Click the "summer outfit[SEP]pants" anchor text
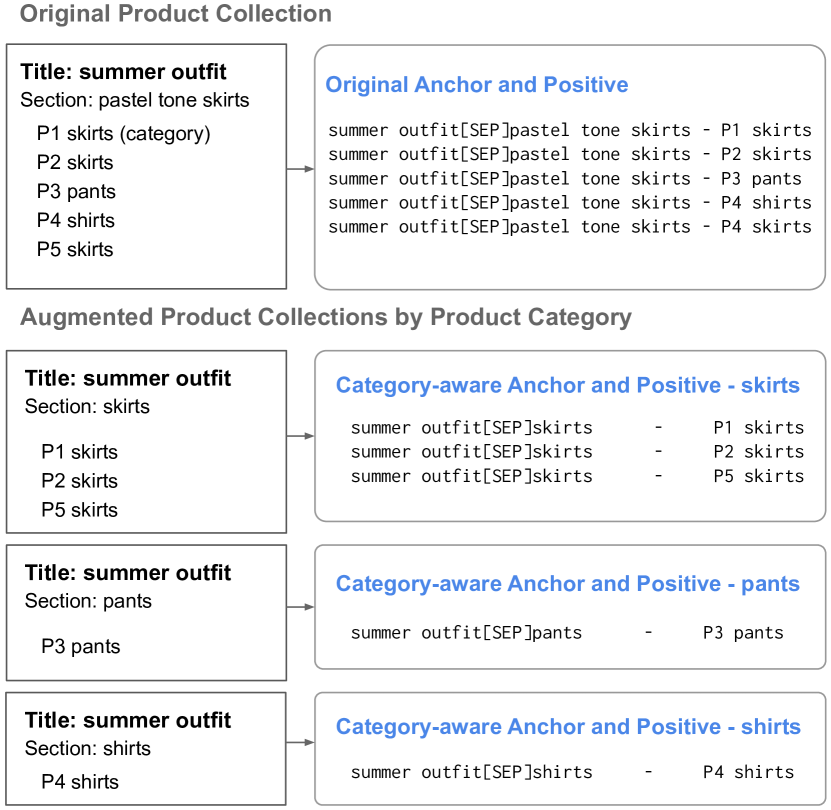Screen dimensions: 831x810 click(x=466, y=633)
